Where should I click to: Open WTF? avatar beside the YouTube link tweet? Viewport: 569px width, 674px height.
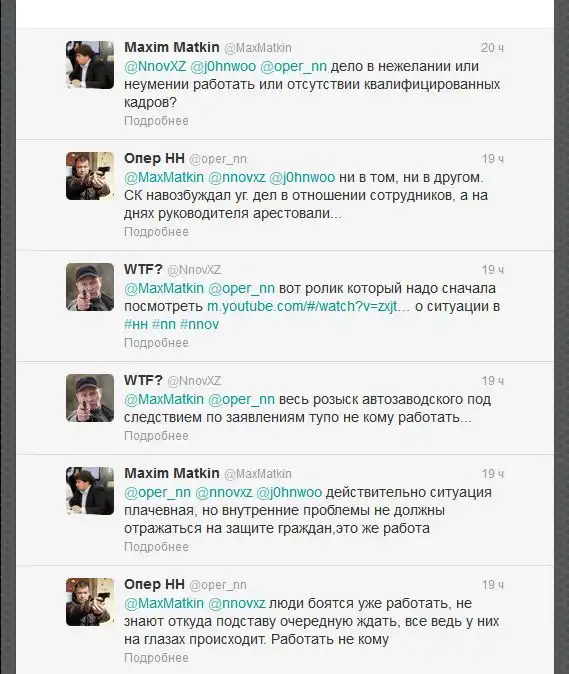90,287
